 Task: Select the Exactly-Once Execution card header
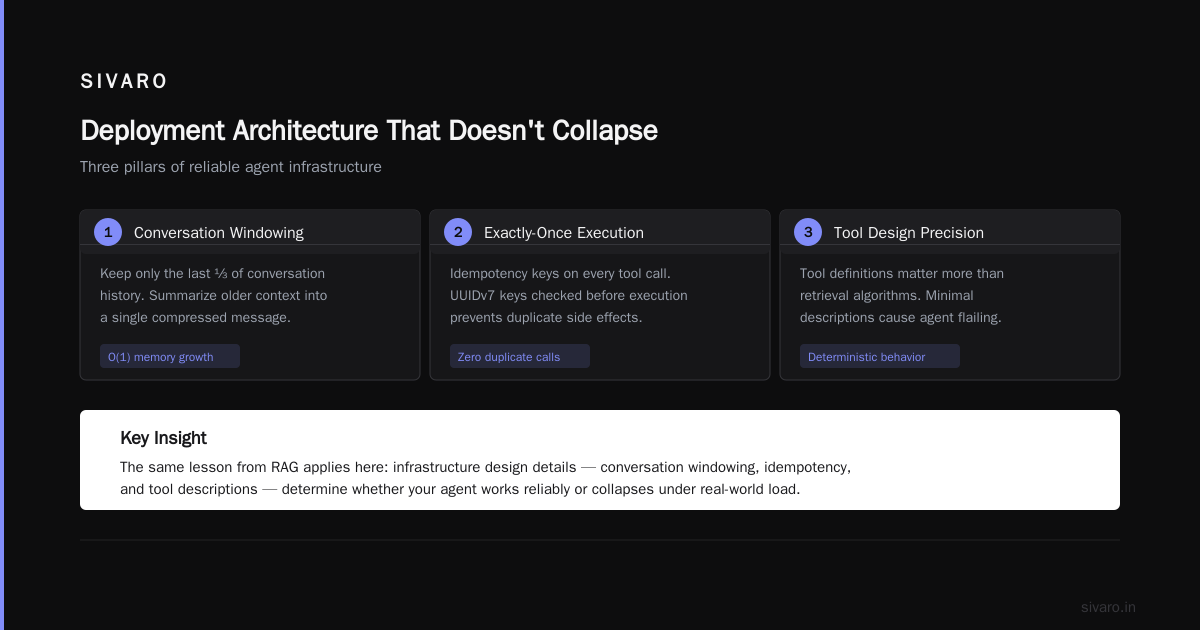pos(600,232)
